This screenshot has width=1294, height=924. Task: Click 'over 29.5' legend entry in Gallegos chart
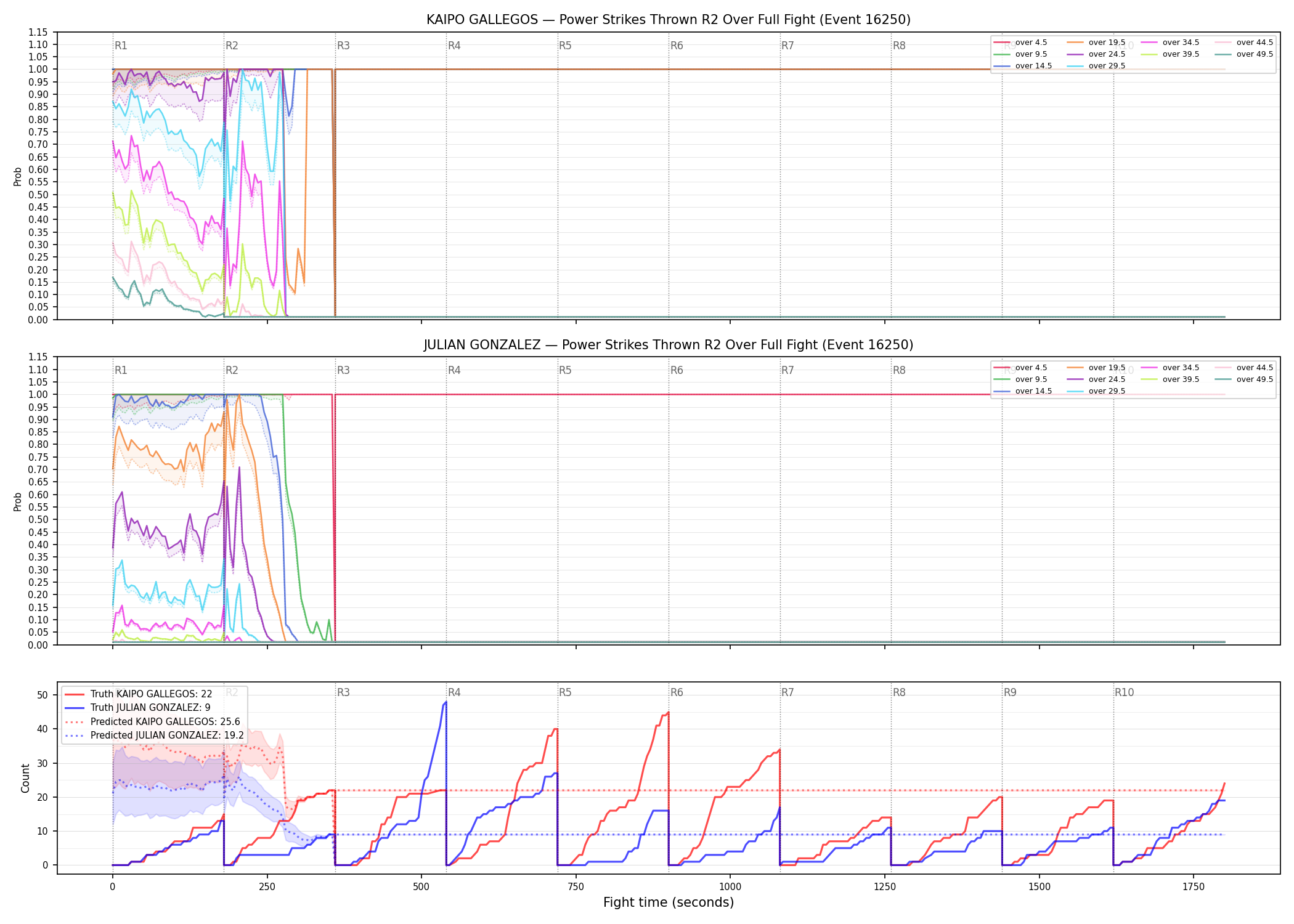(x=1096, y=66)
